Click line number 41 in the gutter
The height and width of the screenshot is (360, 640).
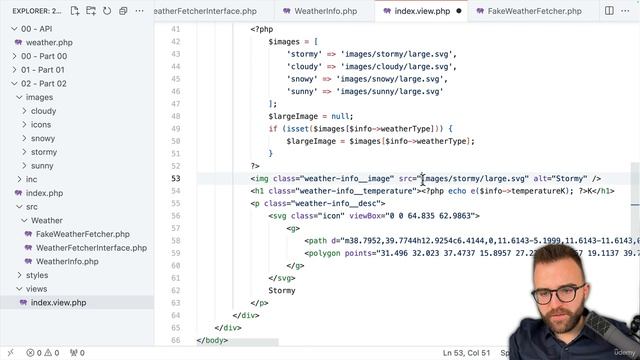(176, 29)
